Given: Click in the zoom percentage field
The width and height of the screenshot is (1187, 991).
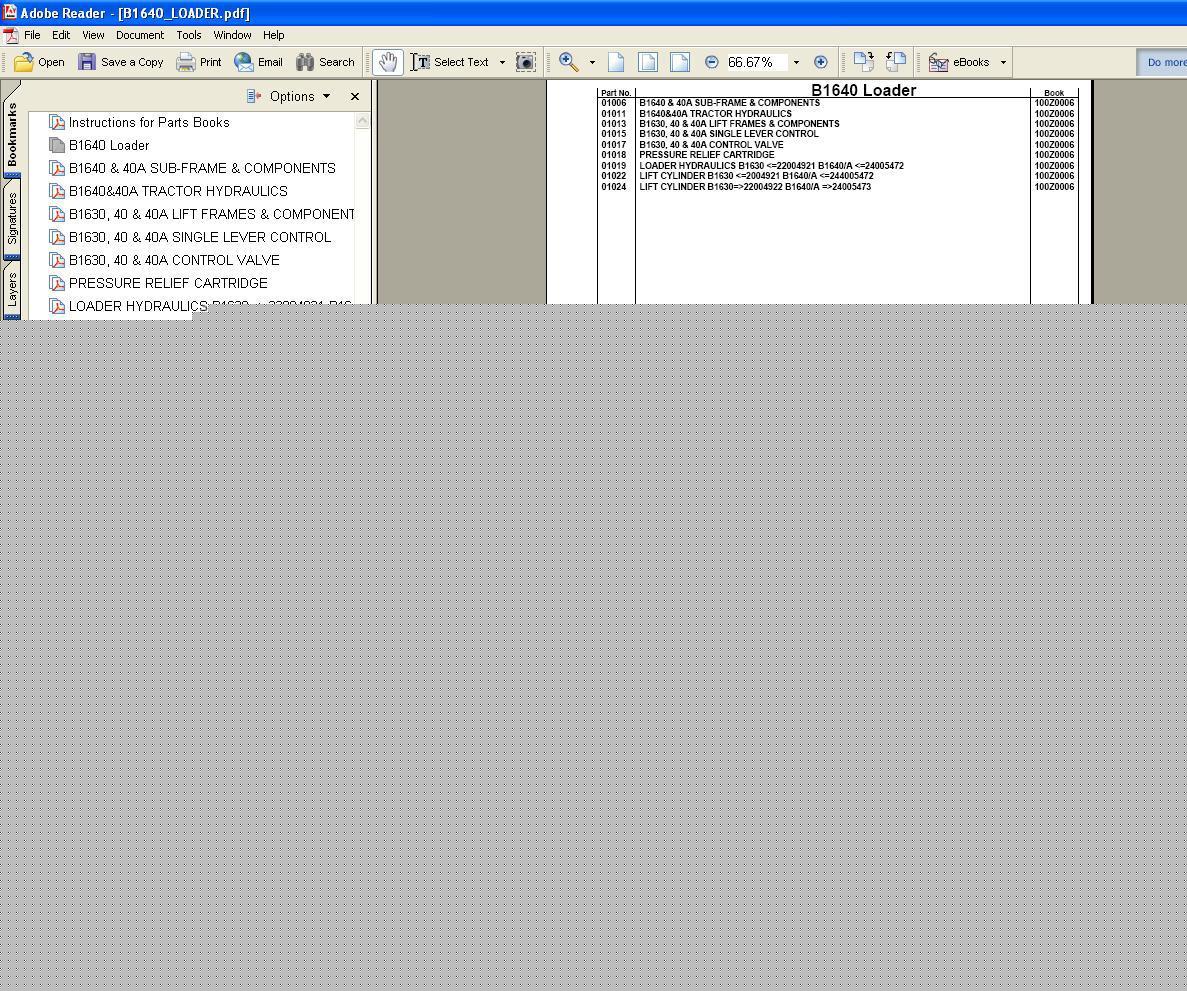Looking at the screenshot, I should coord(756,62).
